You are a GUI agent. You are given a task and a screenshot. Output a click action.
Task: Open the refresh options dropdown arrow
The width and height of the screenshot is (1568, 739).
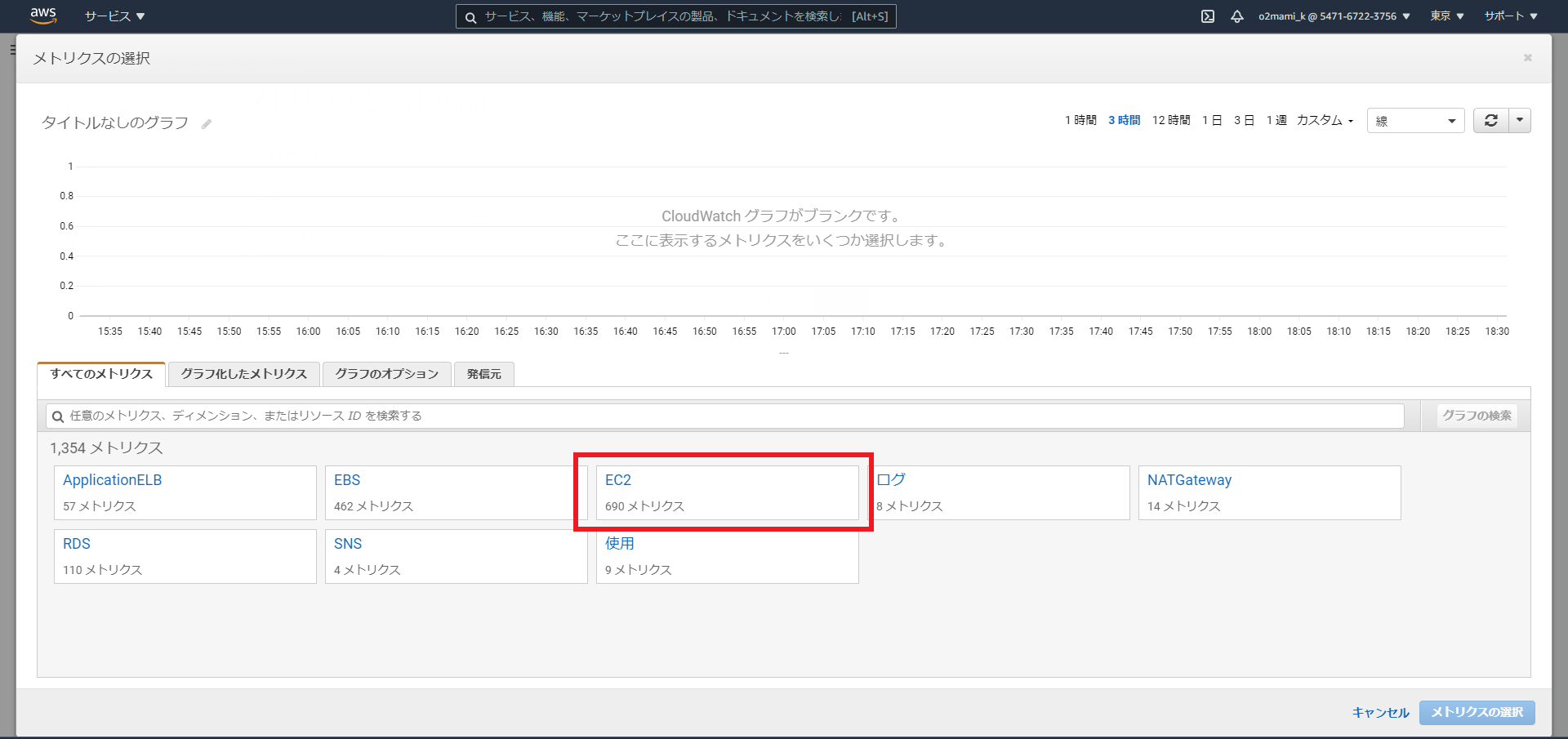click(x=1520, y=121)
